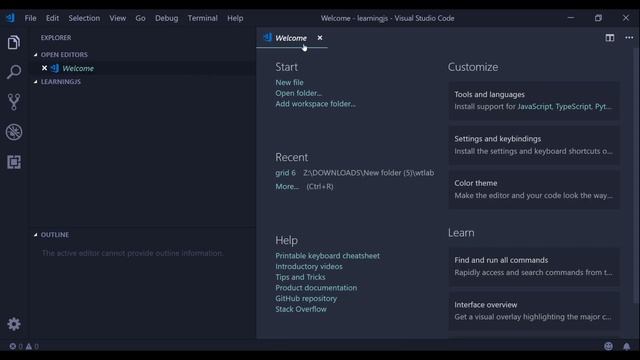
Task: Open the Explorer view in activity bar
Action: (13, 42)
